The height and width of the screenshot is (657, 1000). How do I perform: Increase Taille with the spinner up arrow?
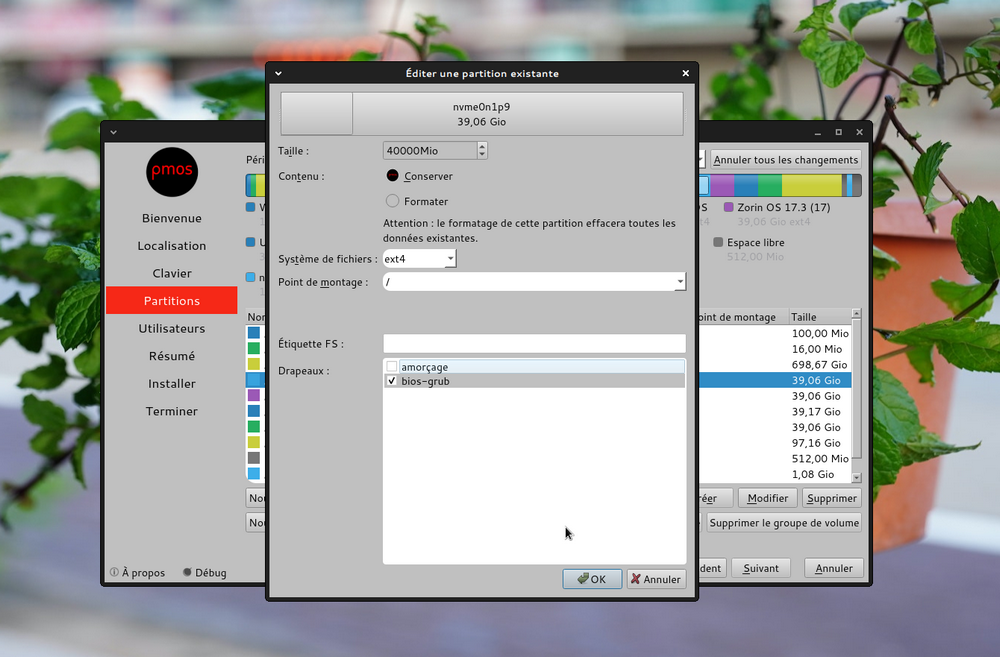point(482,146)
